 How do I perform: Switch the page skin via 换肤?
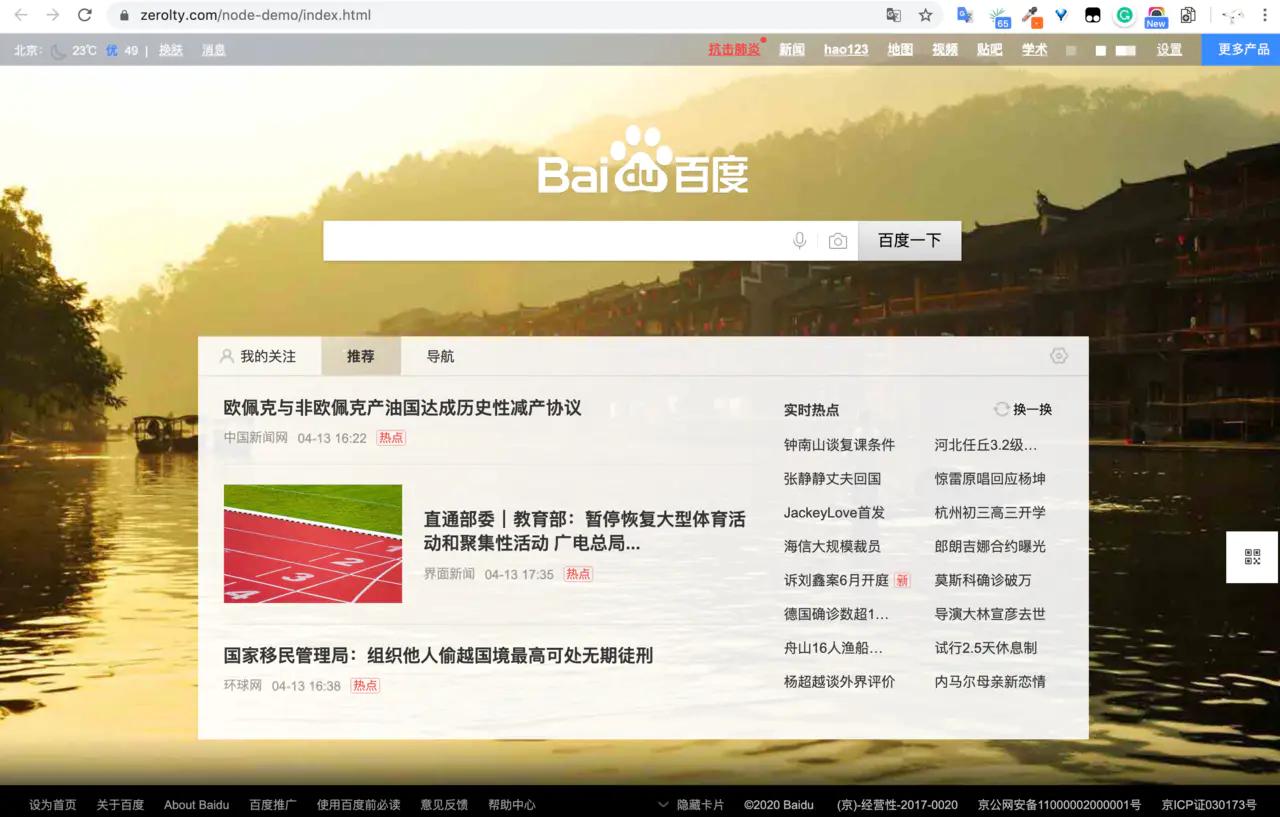[170, 49]
